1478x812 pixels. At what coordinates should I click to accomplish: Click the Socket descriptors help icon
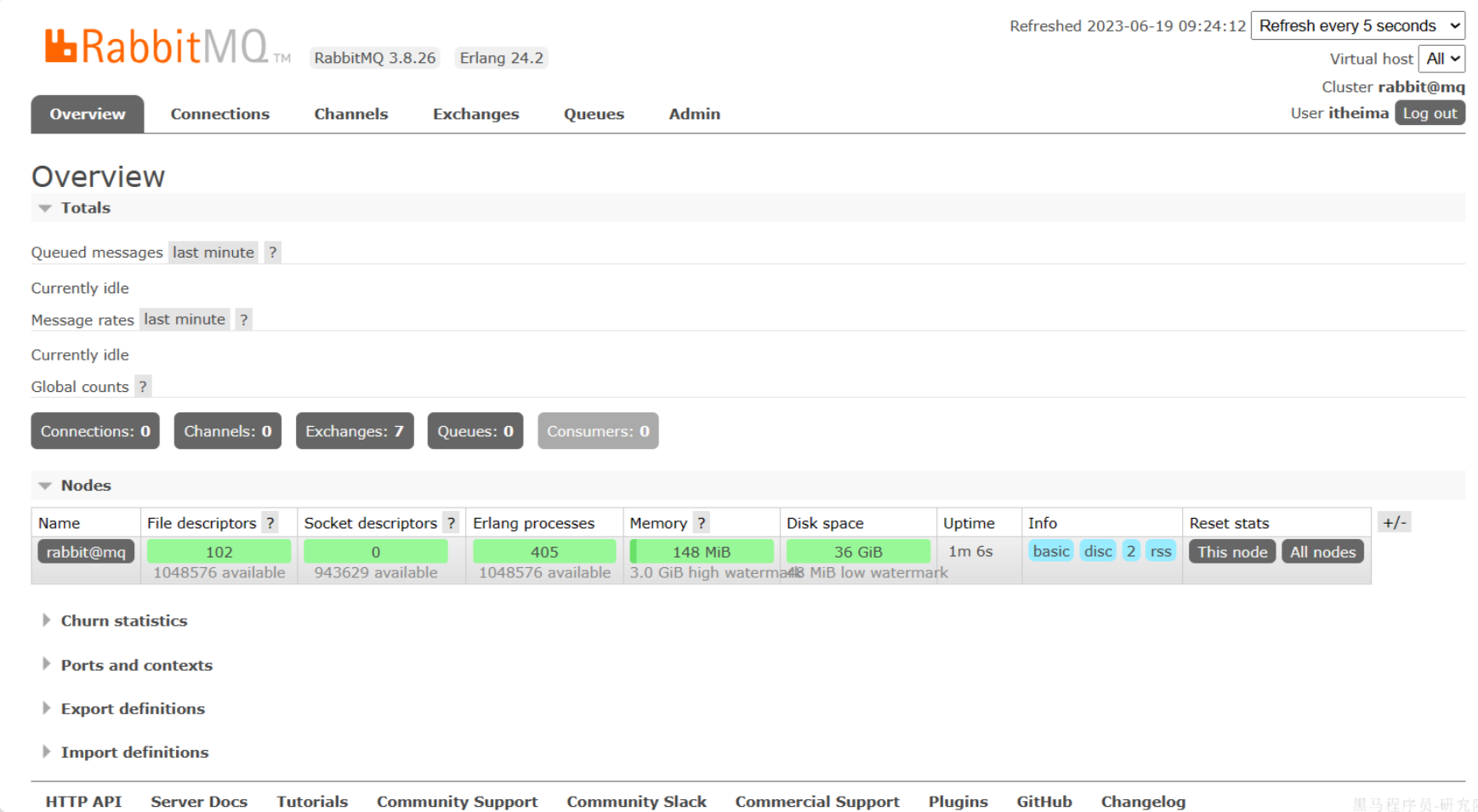451,522
